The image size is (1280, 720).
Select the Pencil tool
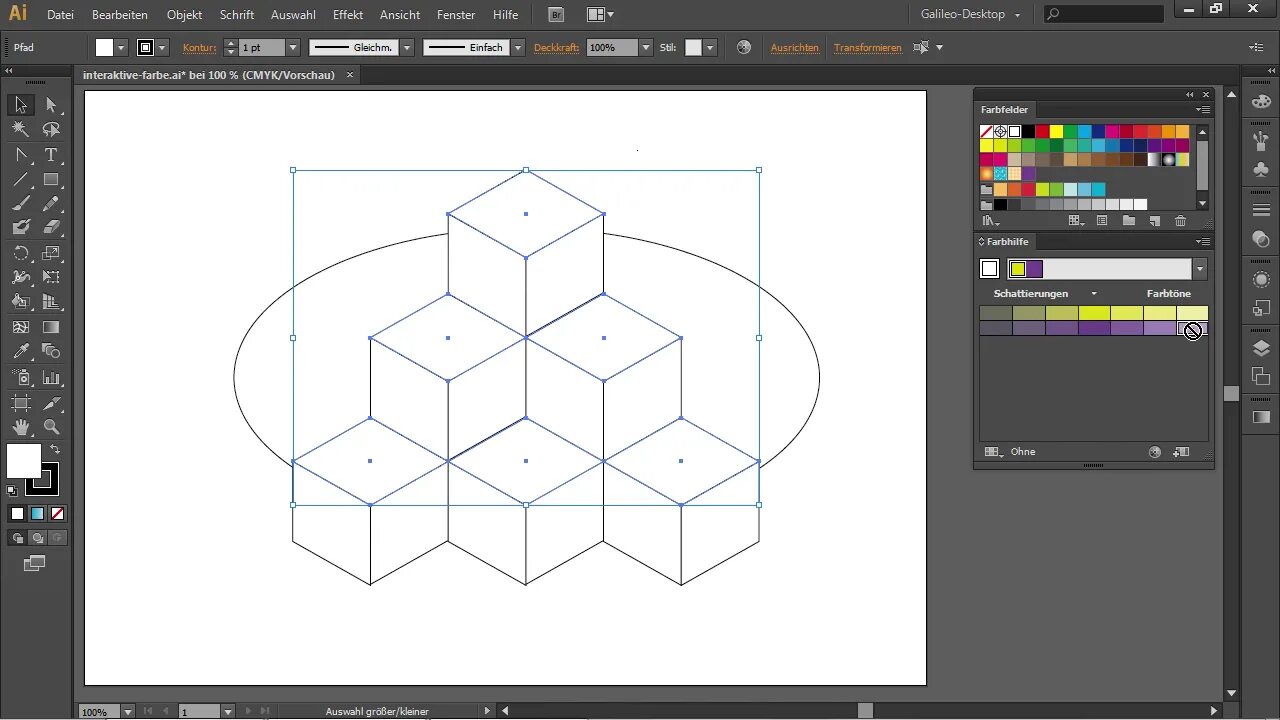[51, 204]
